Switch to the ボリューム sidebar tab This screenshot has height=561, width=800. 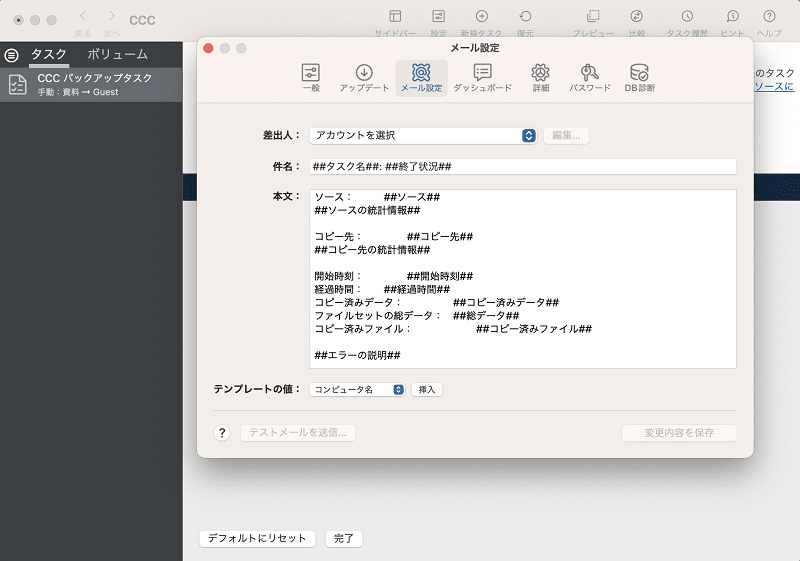point(117,54)
